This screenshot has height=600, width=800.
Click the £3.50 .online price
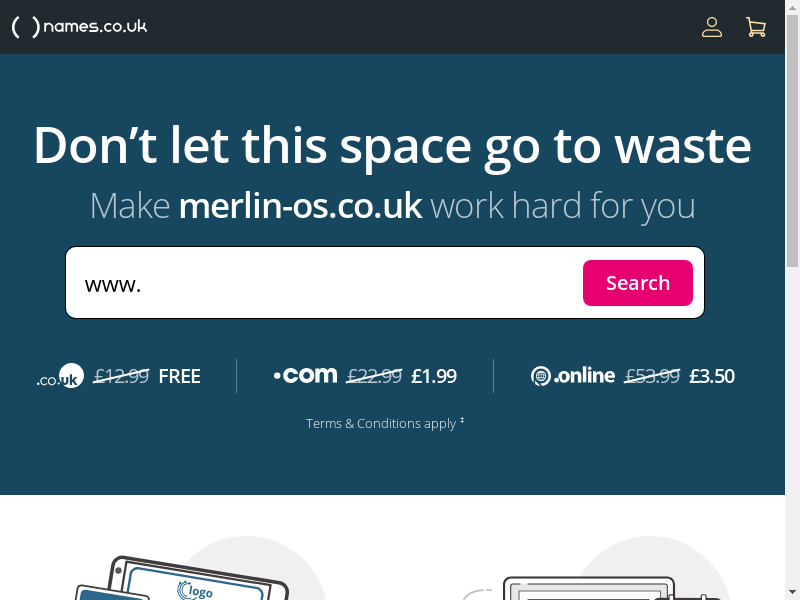[712, 377]
